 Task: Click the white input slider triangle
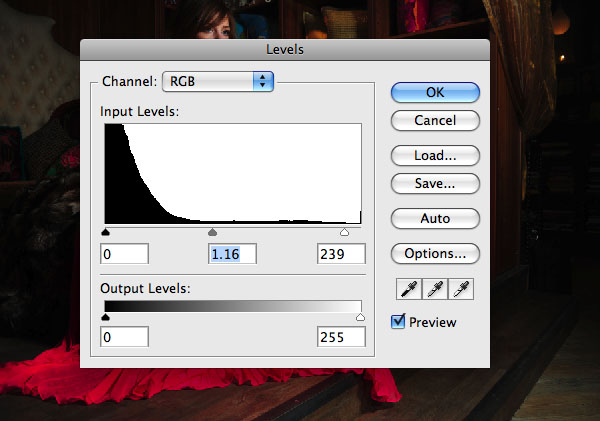pos(344,232)
